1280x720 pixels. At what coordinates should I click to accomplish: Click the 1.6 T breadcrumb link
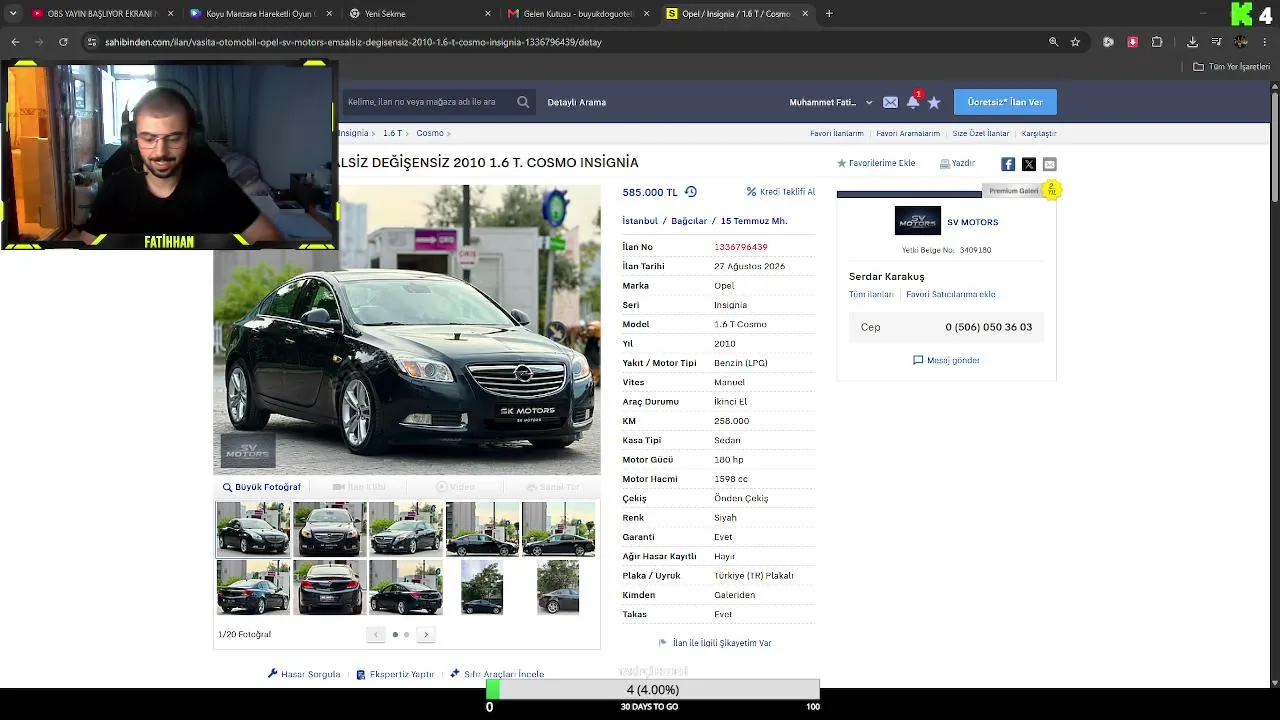point(392,133)
